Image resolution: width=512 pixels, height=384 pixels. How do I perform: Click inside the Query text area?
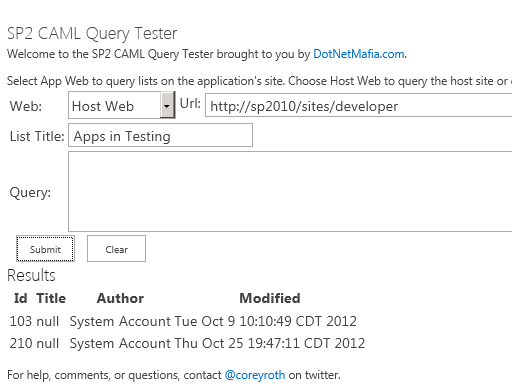coord(290,191)
